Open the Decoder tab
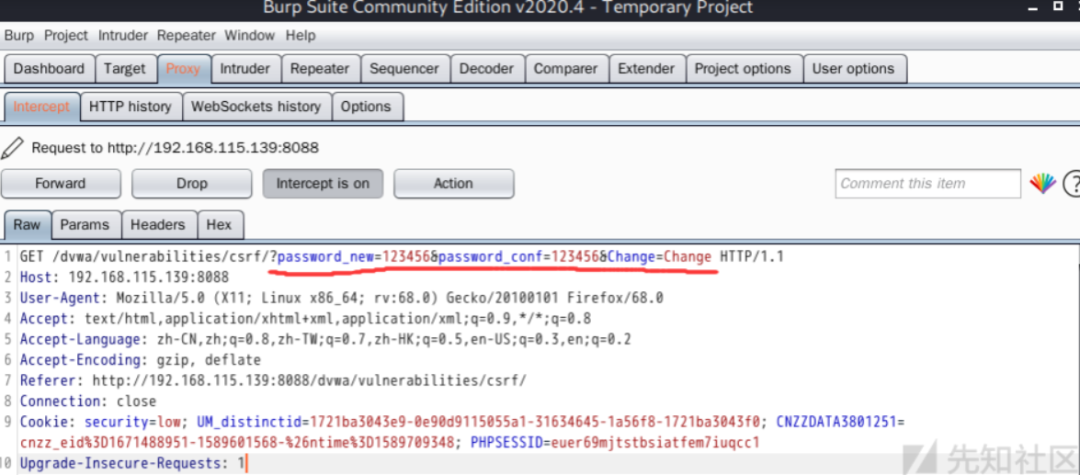The image size is (1080, 475). [485, 69]
